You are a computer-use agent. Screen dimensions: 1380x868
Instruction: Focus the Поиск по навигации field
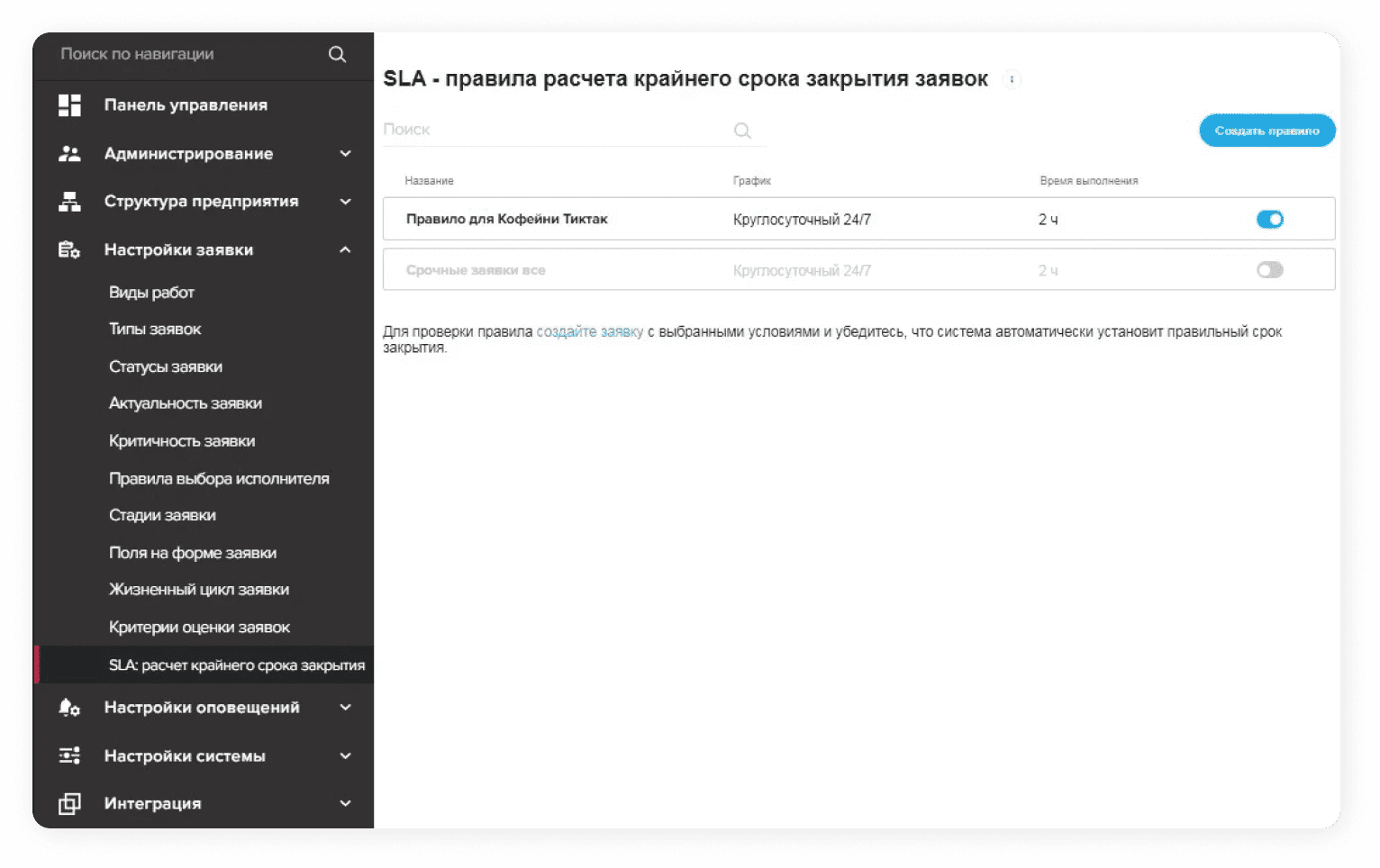[x=189, y=54]
